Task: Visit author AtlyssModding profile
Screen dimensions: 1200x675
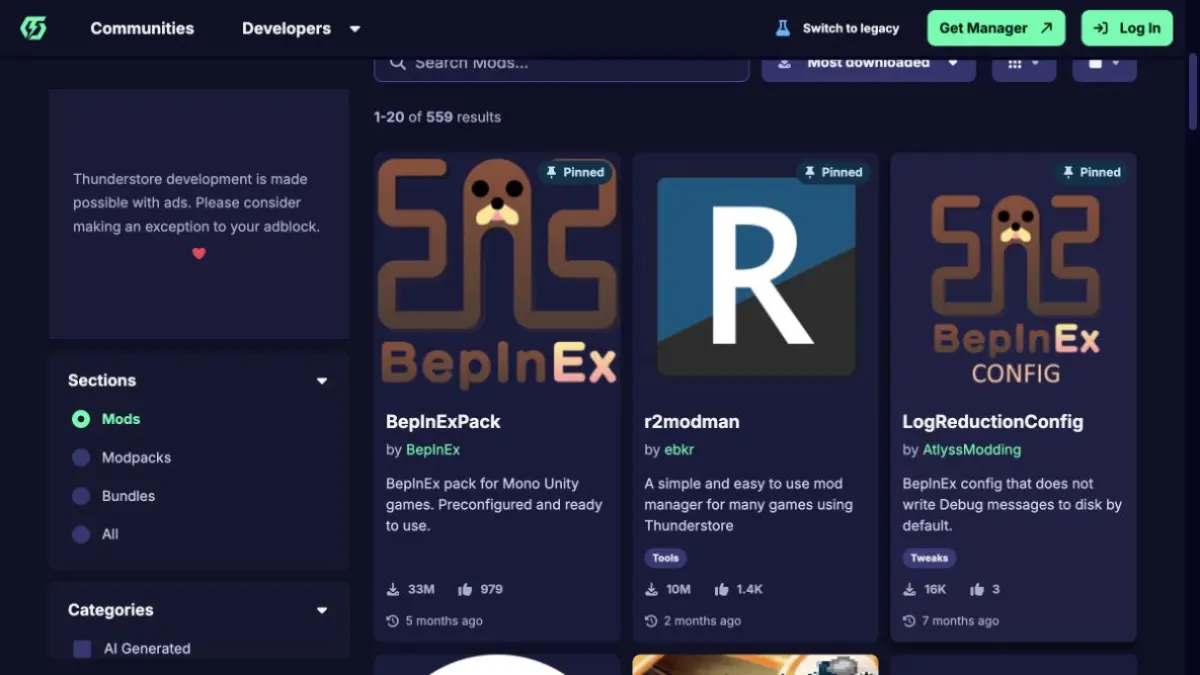Action: point(972,450)
